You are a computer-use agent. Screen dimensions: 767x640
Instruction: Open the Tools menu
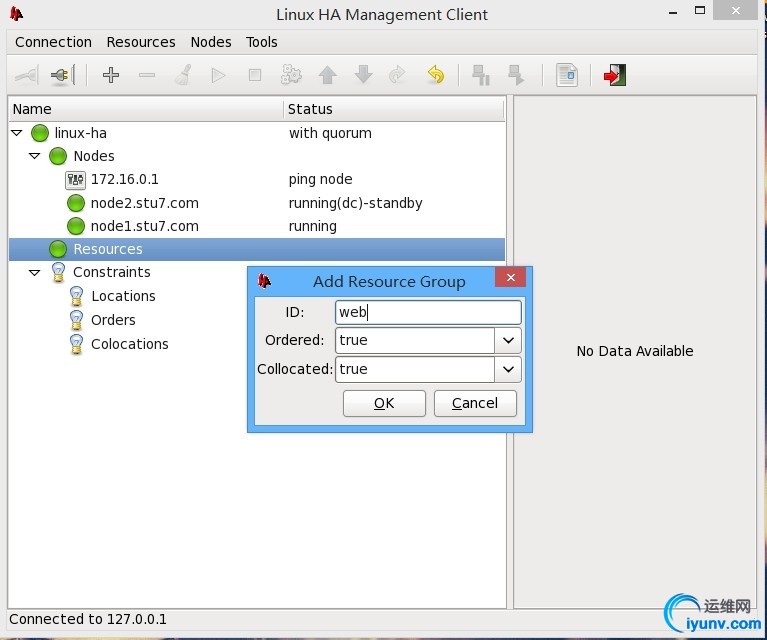point(262,42)
